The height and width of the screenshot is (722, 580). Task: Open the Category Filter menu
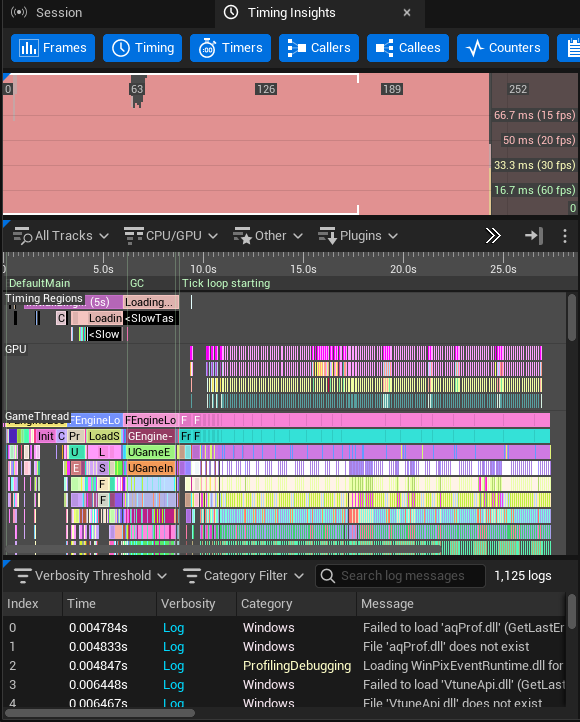click(x=244, y=576)
